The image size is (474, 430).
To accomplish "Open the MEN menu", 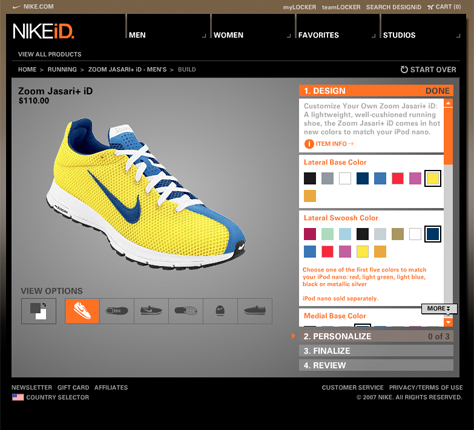I will tap(137, 35).
